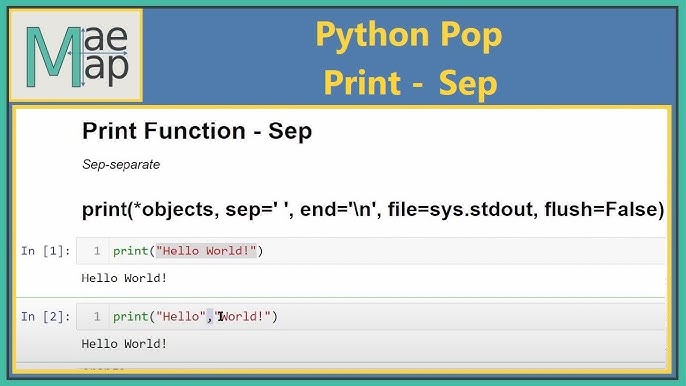Screen dimensions: 686x386
Task: Select the In [1] cell prompt
Action: click(46, 251)
